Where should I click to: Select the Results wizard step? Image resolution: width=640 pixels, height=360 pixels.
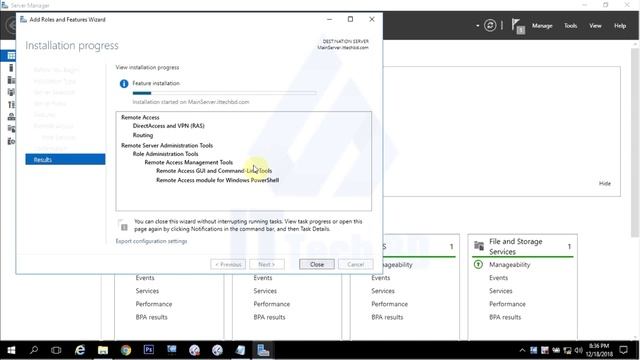(x=65, y=159)
